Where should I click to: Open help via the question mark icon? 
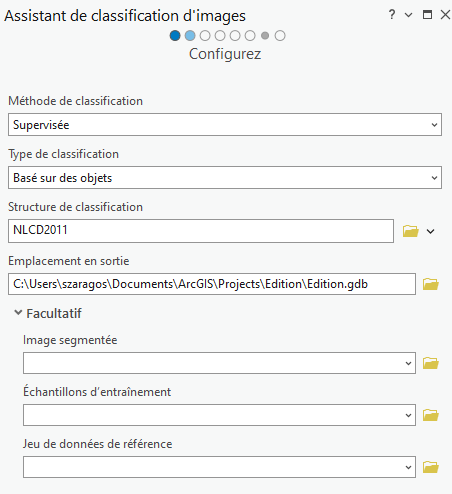(392, 15)
